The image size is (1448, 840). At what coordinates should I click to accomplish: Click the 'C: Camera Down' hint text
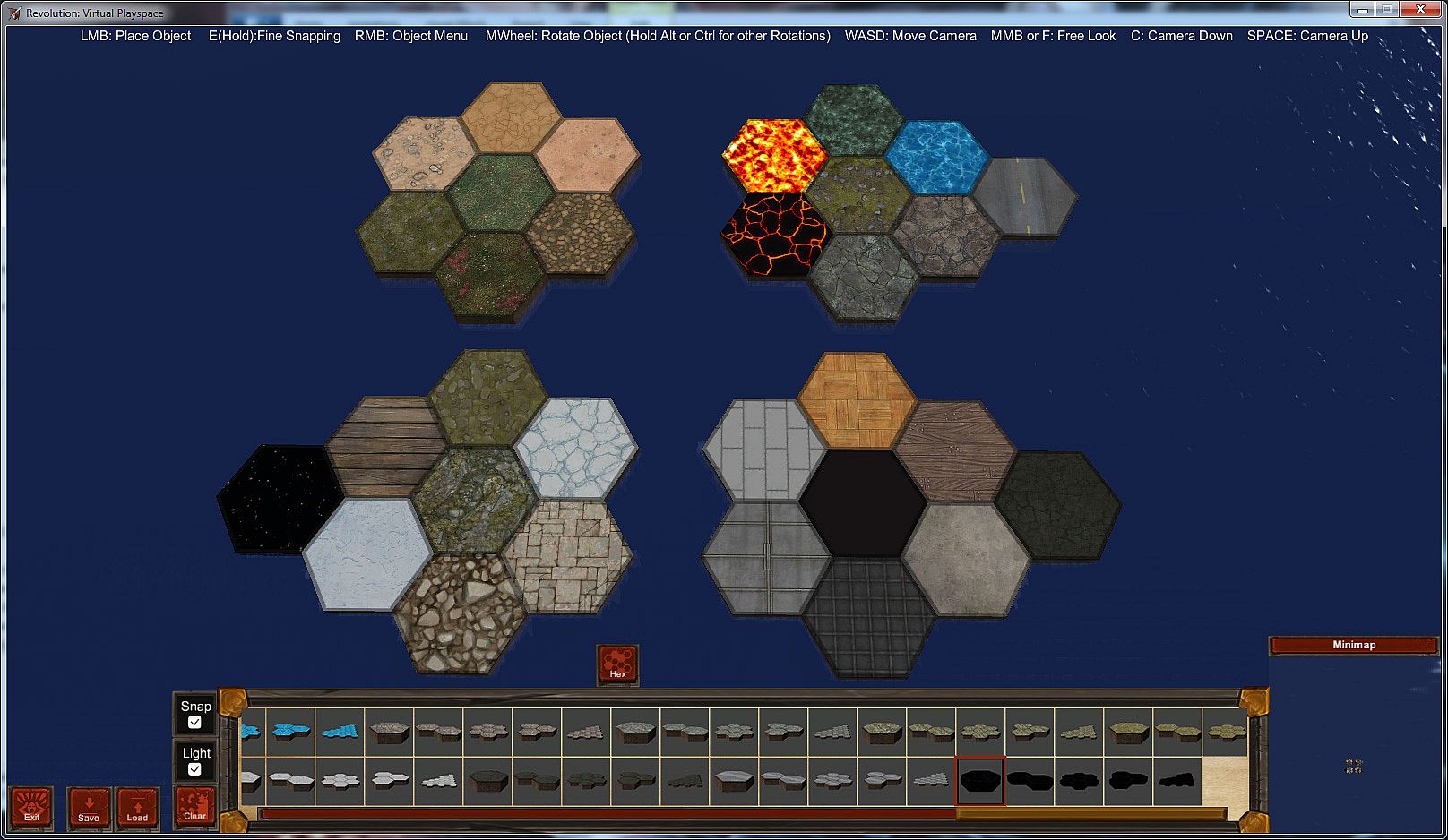pos(1181,36)
